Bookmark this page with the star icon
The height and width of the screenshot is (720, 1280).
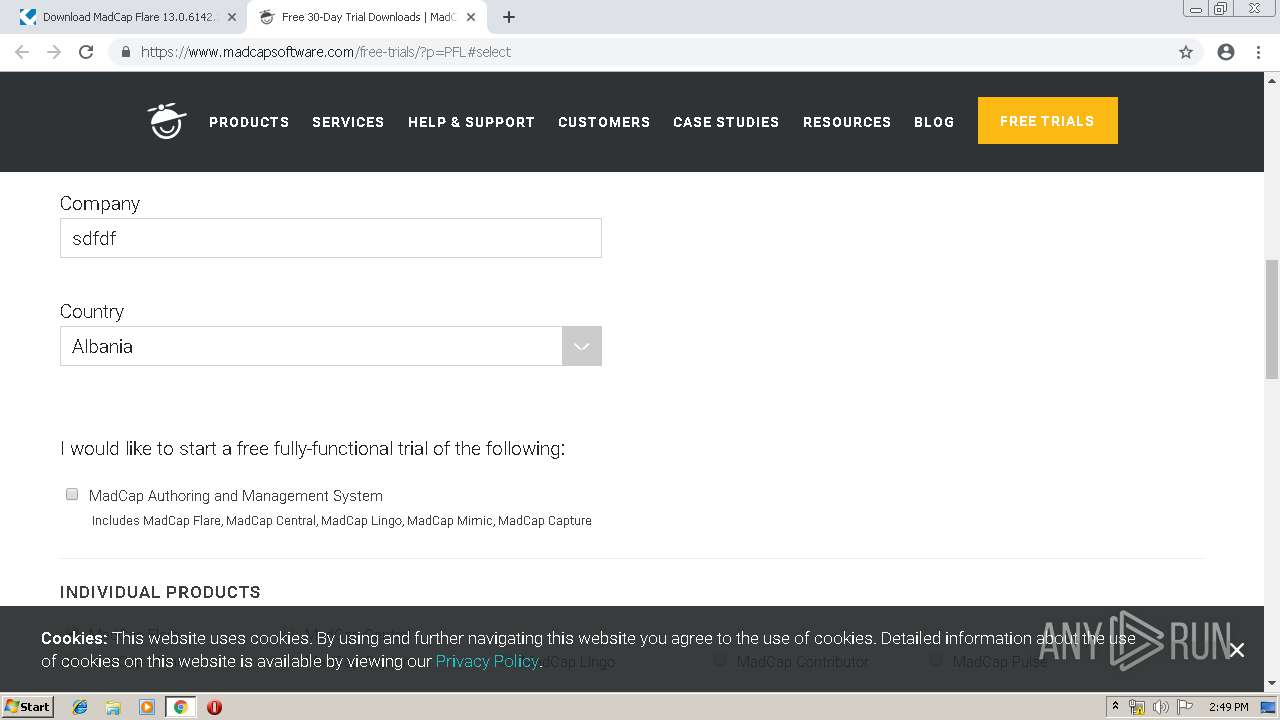point(1186,52)
